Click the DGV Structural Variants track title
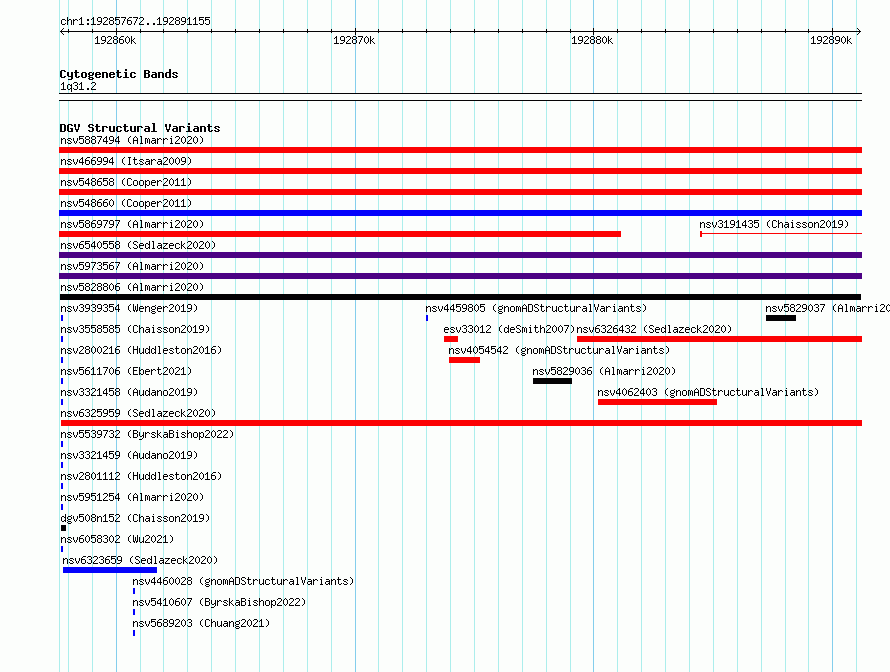The height and width of the screenshot is (672, 890). [x=140, y=128]
